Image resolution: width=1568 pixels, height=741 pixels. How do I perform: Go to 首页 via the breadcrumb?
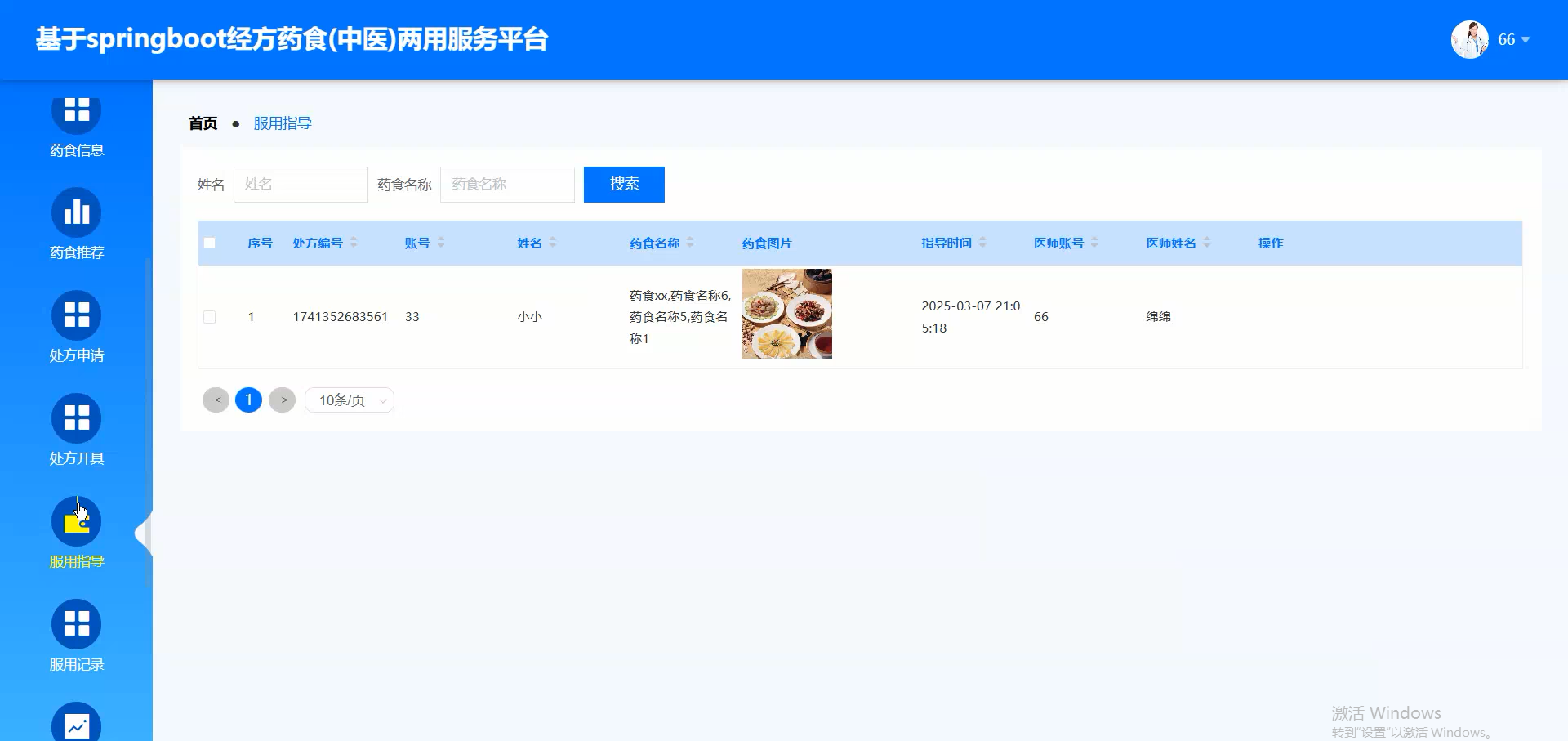coord(203,123)
